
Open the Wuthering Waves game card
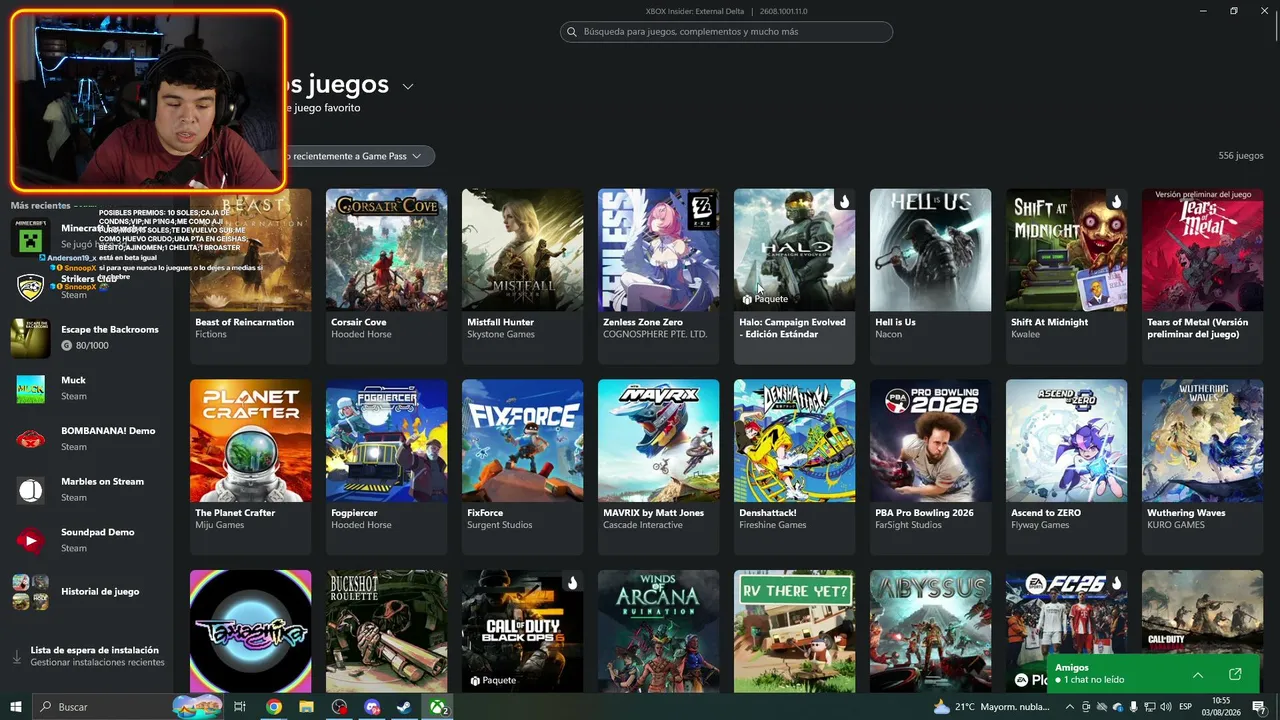(1202, 467)
